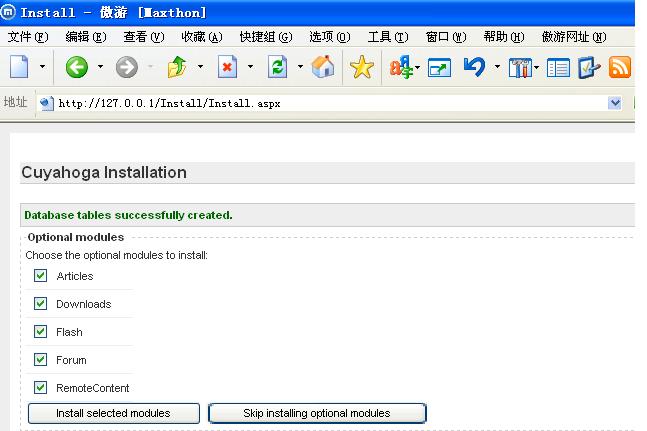Click the Forum module label
Screen dimensions: 647x431
[x=71, y=360]
